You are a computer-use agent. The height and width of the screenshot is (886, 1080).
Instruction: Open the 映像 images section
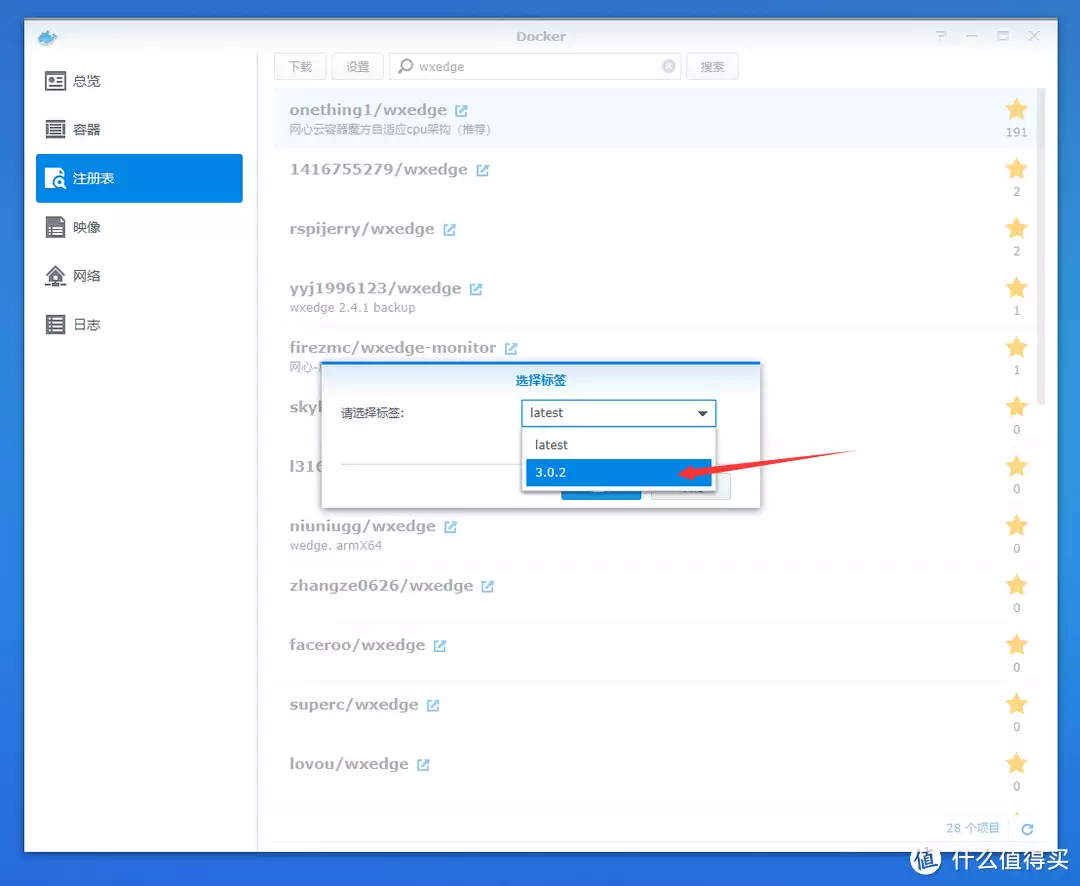point(139,227)
